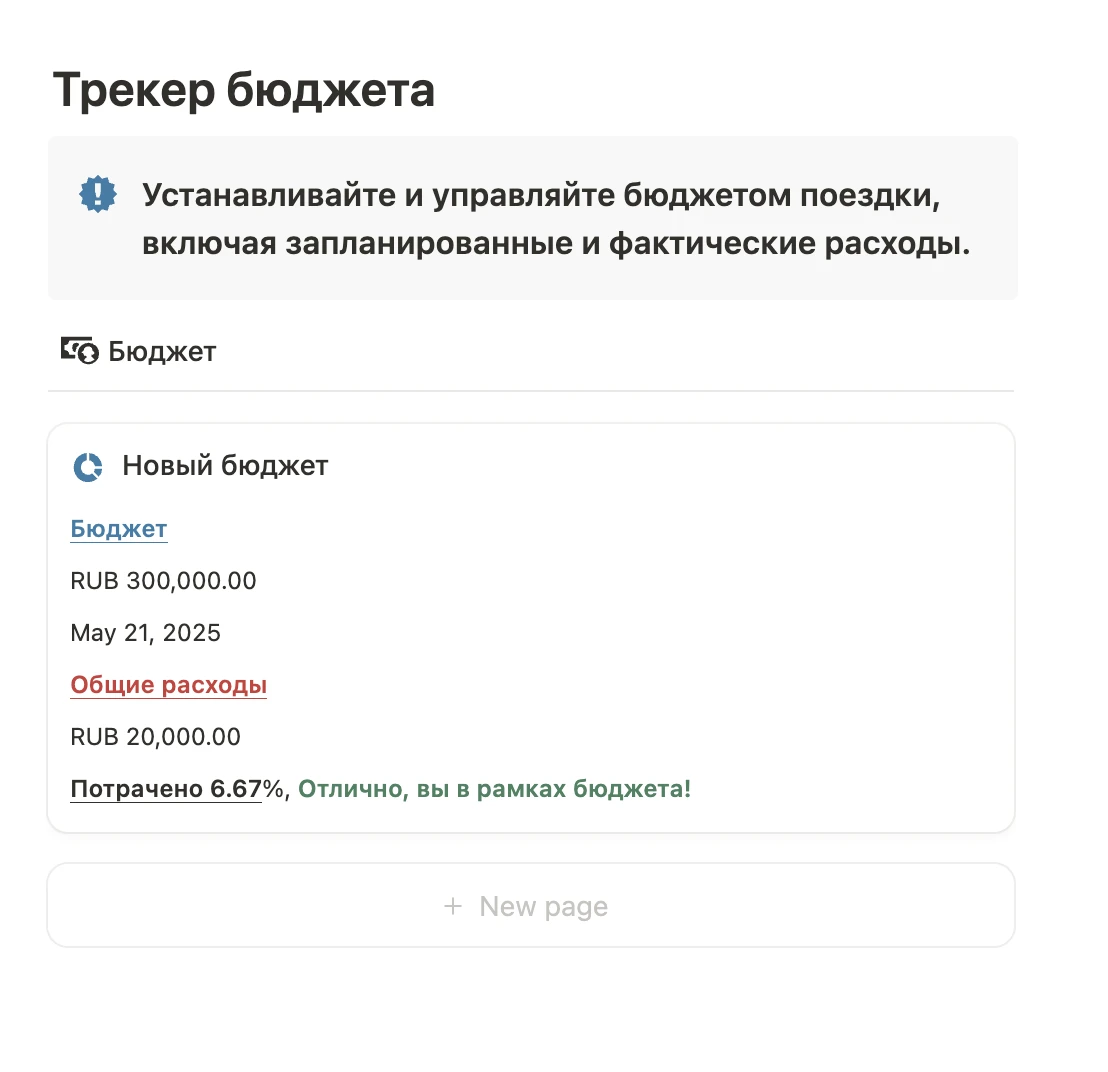Screen dimensions: 1108x1072
Task: Click the money icon beside Бюджет tab
Action: 79,351
